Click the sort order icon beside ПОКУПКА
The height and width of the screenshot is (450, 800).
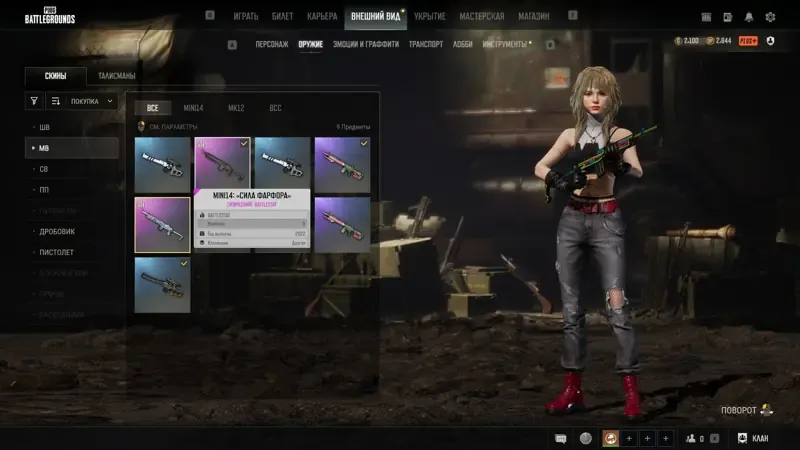point(56,101)
